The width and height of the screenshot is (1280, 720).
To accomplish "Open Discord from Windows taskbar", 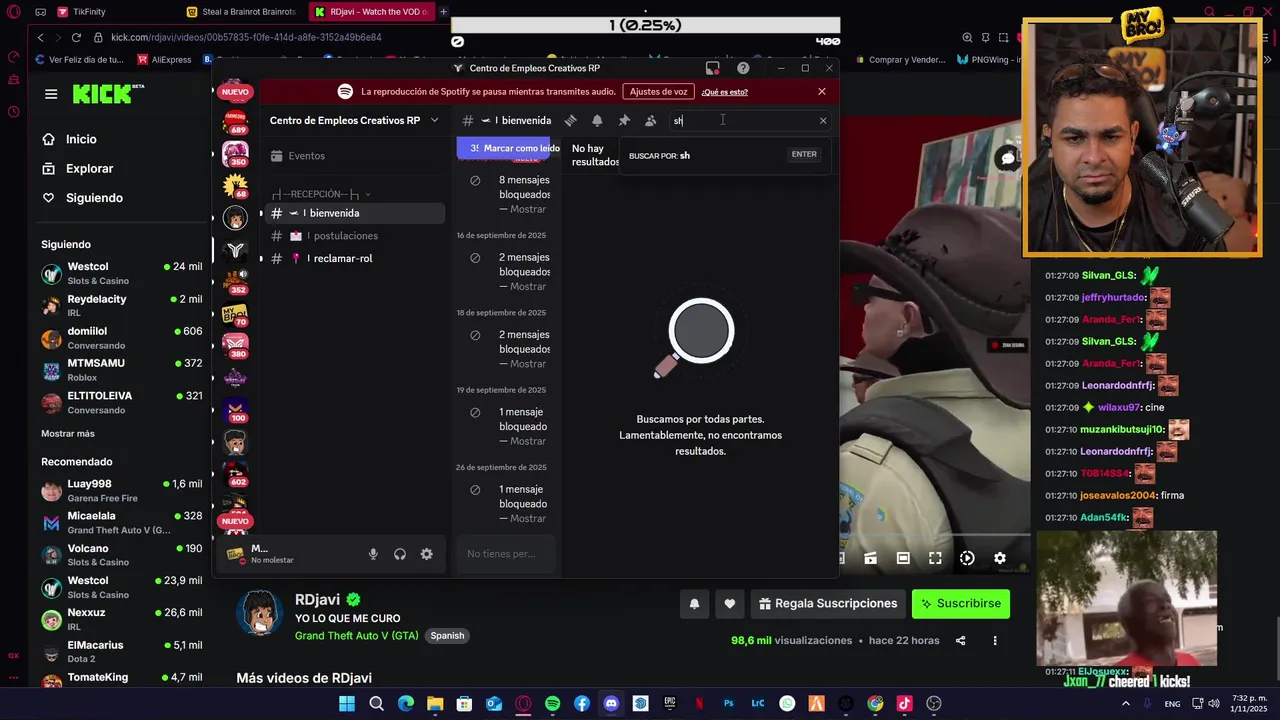I will pos(611,704).
